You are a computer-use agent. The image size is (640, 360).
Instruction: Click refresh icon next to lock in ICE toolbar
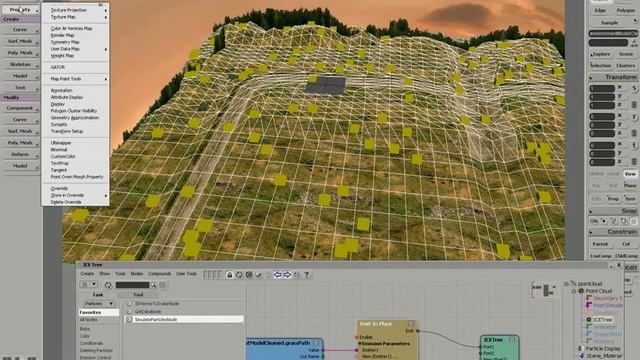click(239, 275)
